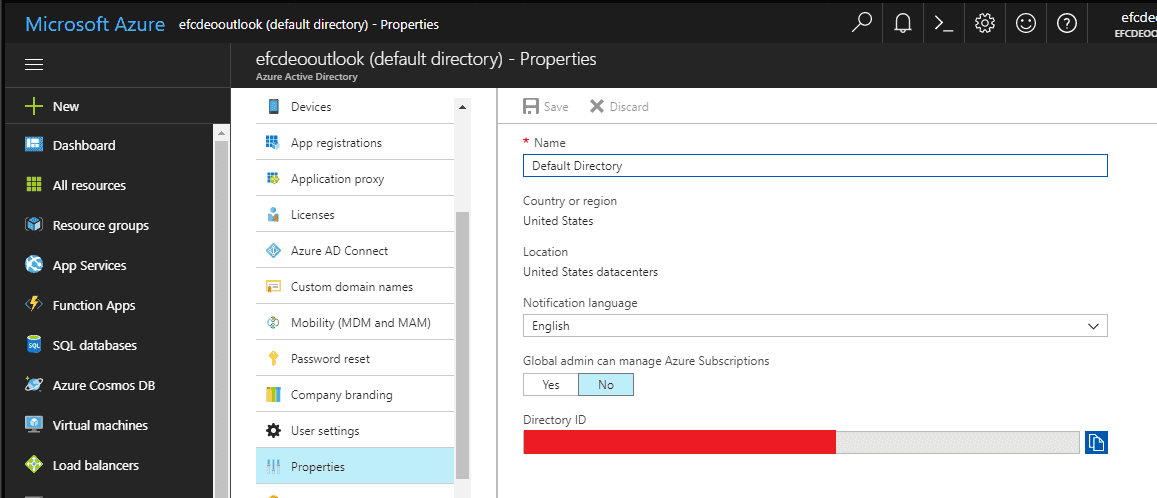The height and width of the screenshot is (498, 1157).
Task: Go to Mobility (MDM and MAM)
Action: [355, 322]
